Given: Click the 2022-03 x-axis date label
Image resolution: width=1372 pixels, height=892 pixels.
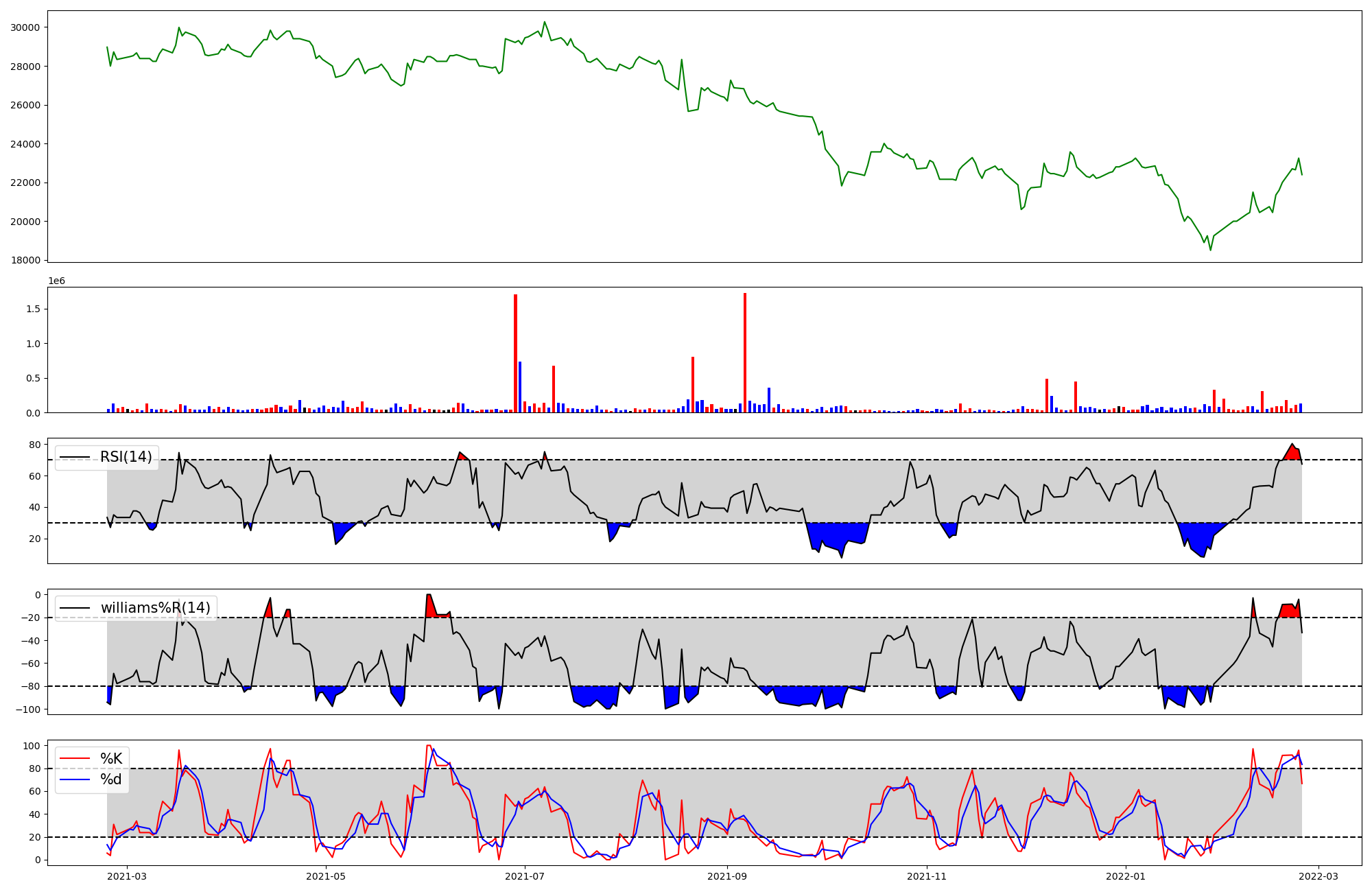Looking at the screenshot, I should click(x=1318, y=876).
